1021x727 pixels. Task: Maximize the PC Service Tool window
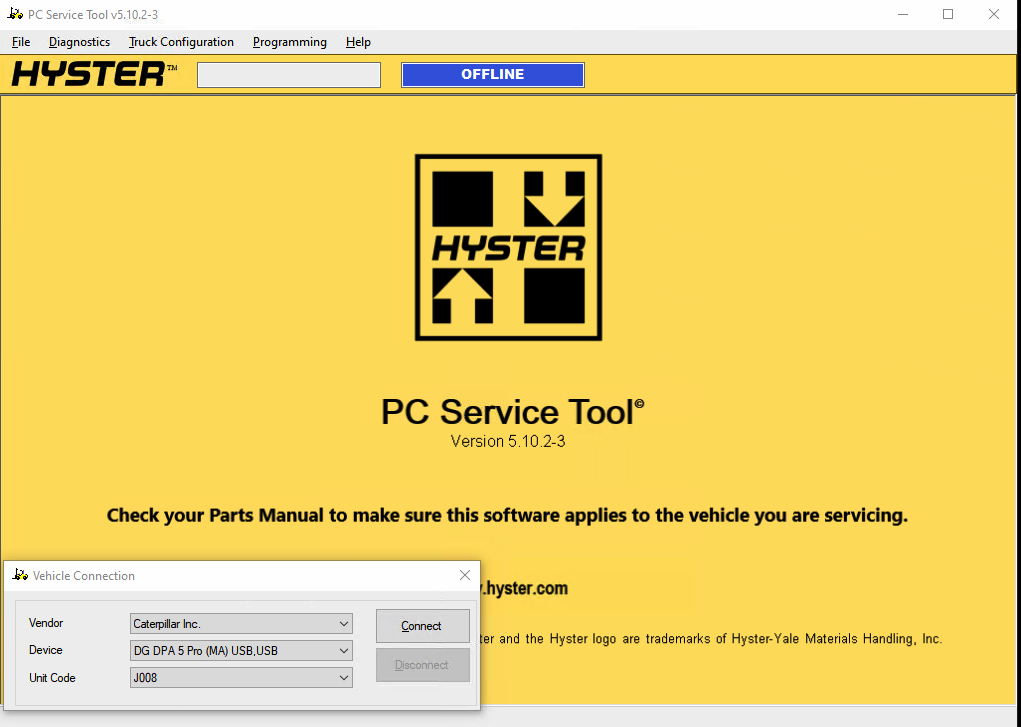click(x=948, y=14)
